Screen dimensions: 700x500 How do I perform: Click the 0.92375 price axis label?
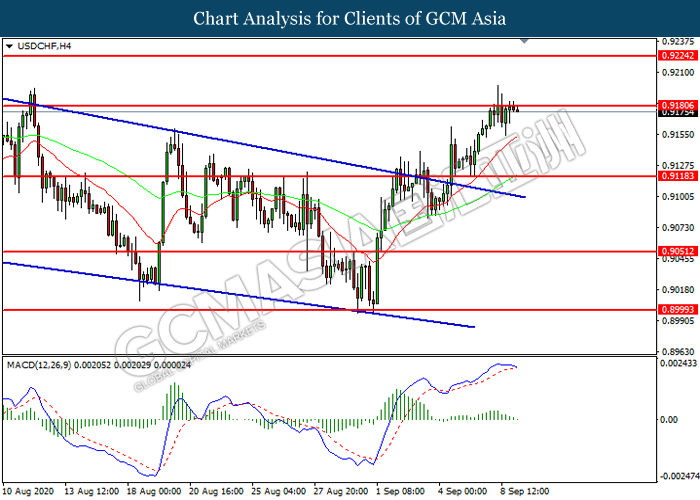(678, 42)
